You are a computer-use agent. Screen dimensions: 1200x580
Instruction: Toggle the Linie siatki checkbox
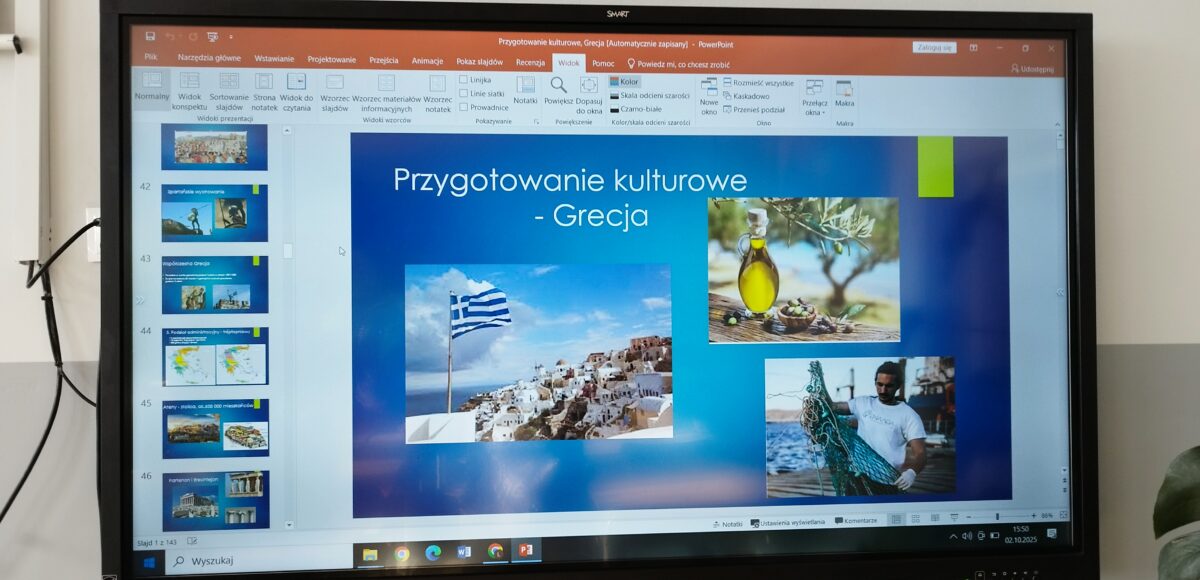[x=464, y=93]
